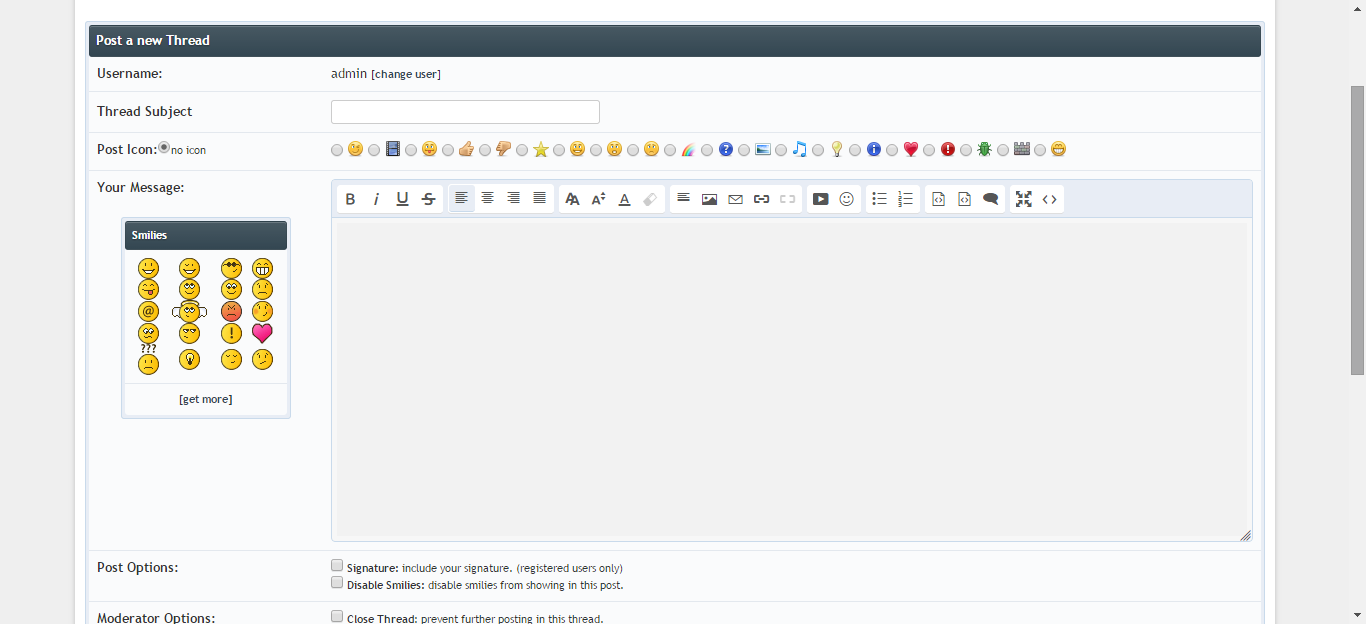Select radio button for the music note icon
The image size is (1366, 624).
coord(781,150)
